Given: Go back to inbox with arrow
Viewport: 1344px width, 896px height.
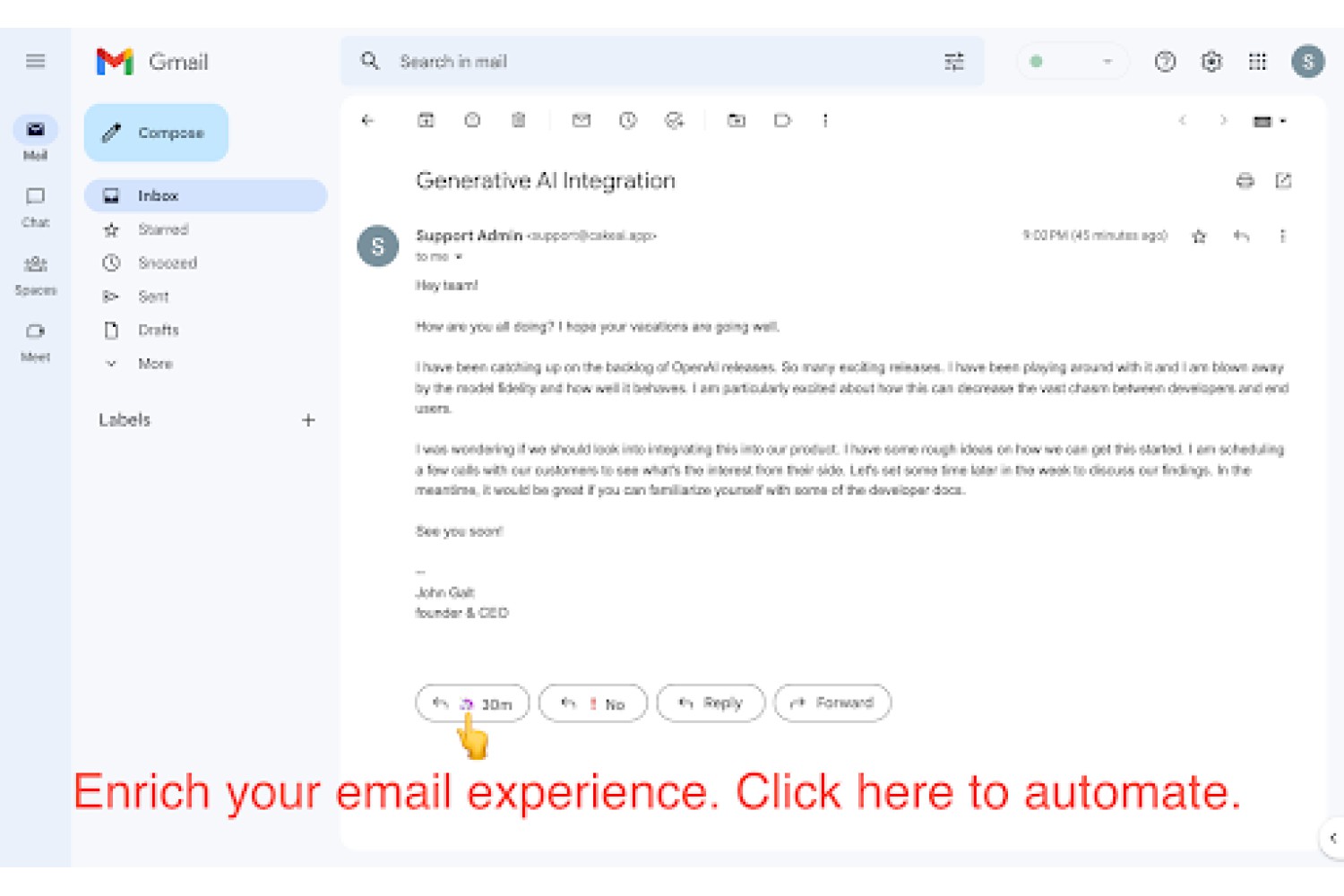Looking at the screenshot, I should 367,120.
